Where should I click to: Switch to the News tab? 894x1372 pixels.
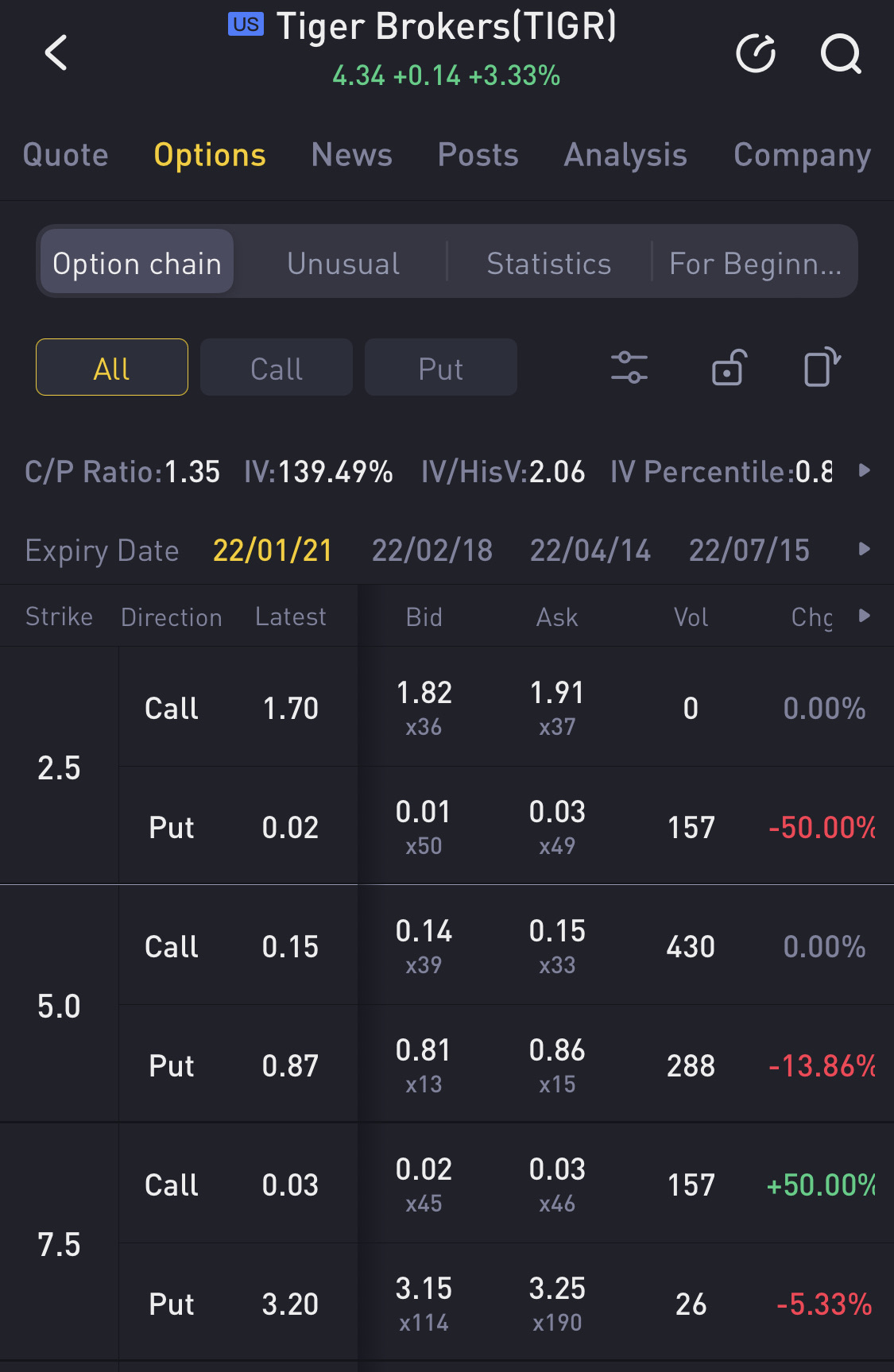(x=352, y=155)
